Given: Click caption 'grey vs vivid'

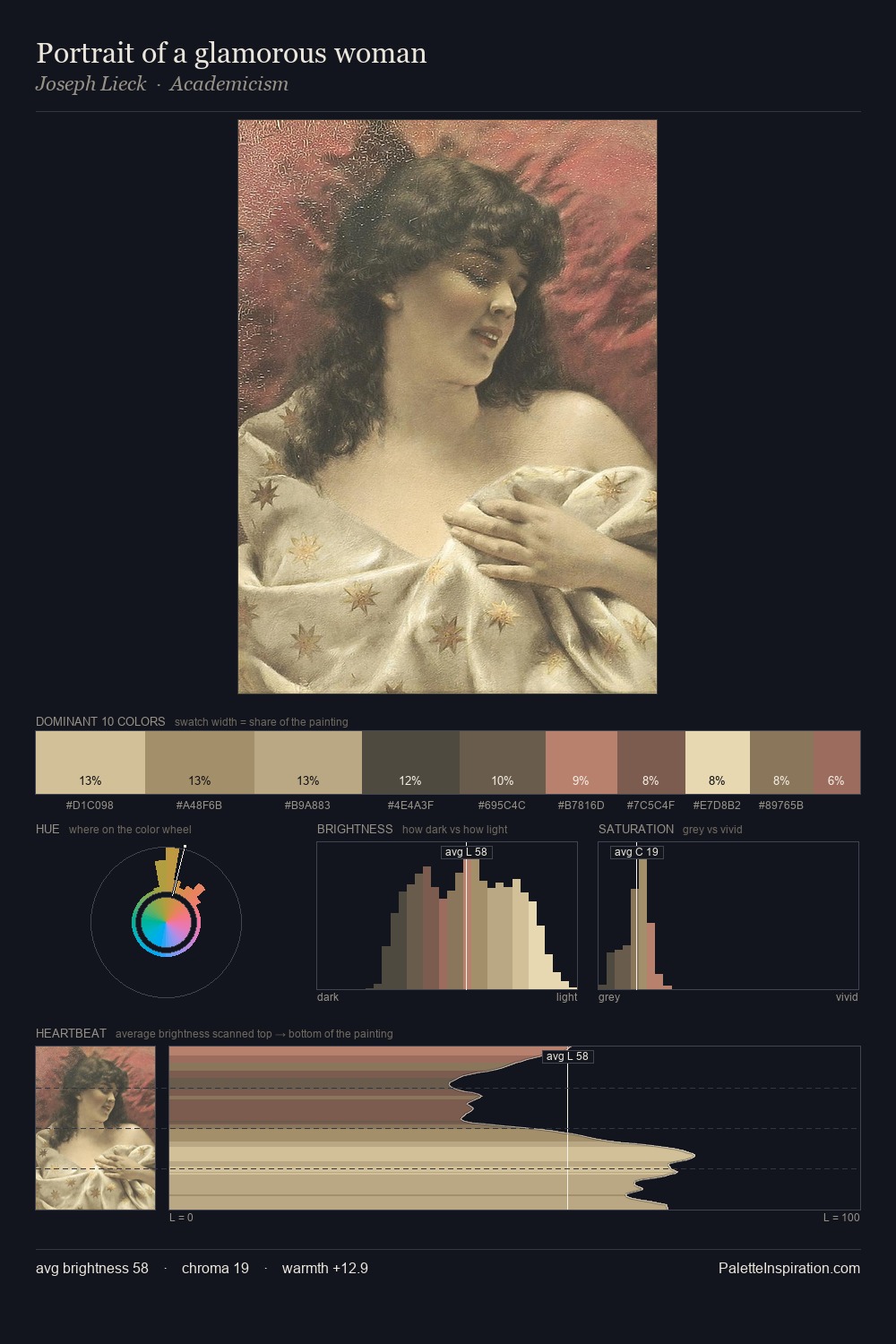Looking at the screenshot, I should pos(712,830).
